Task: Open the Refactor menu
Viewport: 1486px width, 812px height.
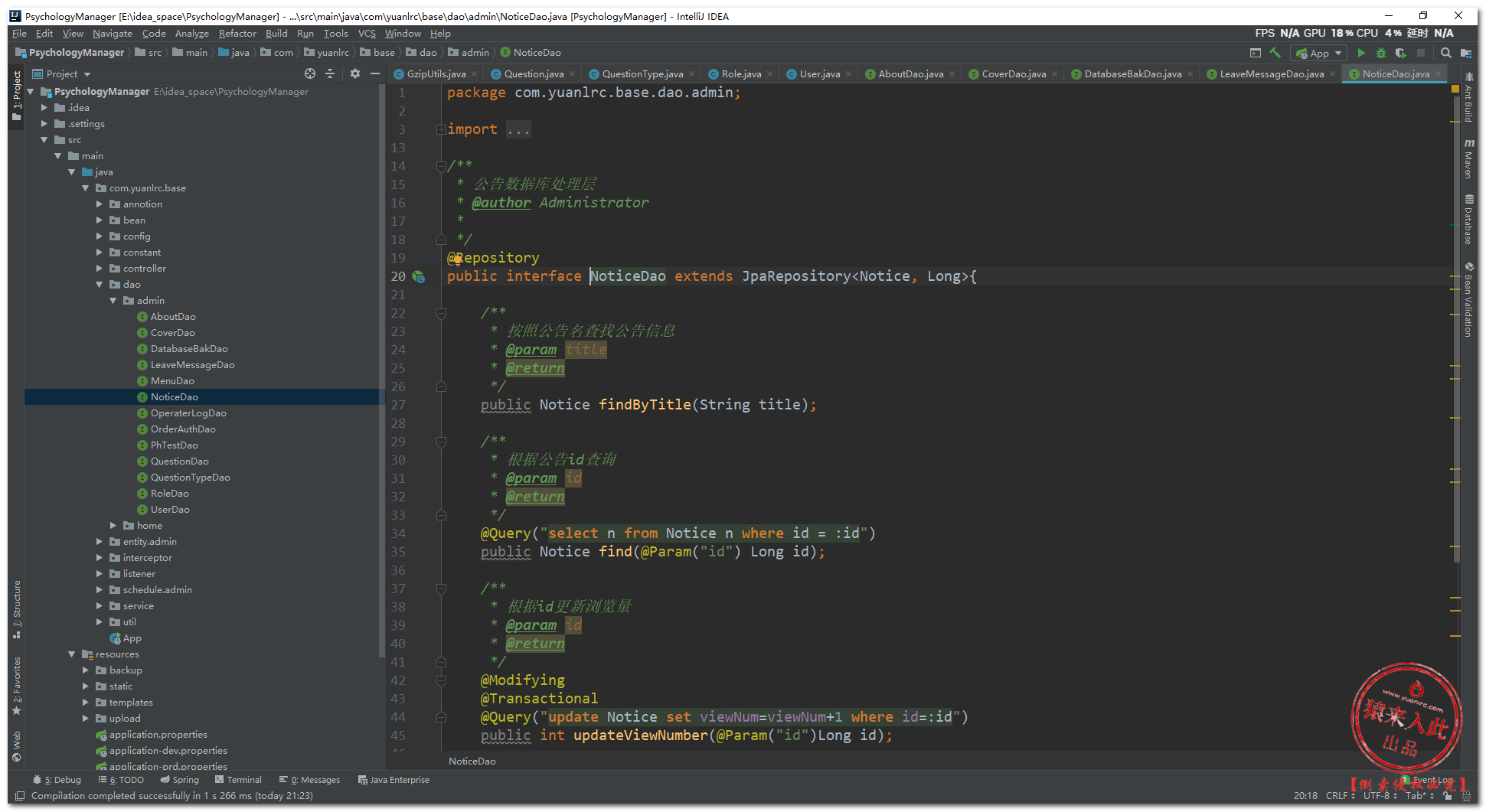Action: click(x=237, y=34)
